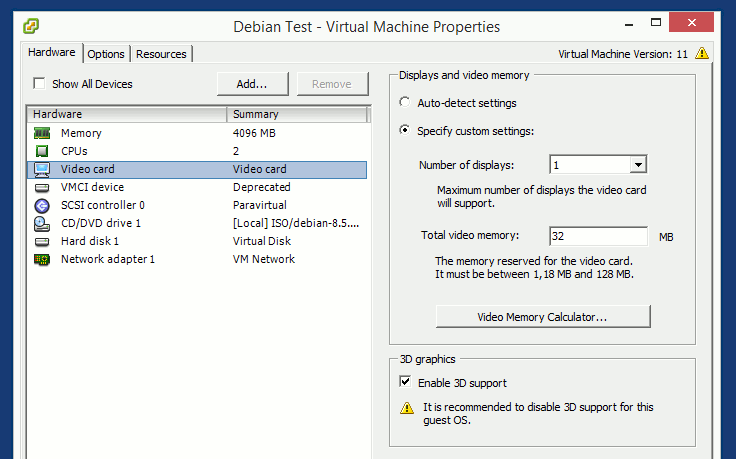The image size is (736, 459).
Task: Click the Hard disk 1 icon
Action: click(x=42, y=242)
